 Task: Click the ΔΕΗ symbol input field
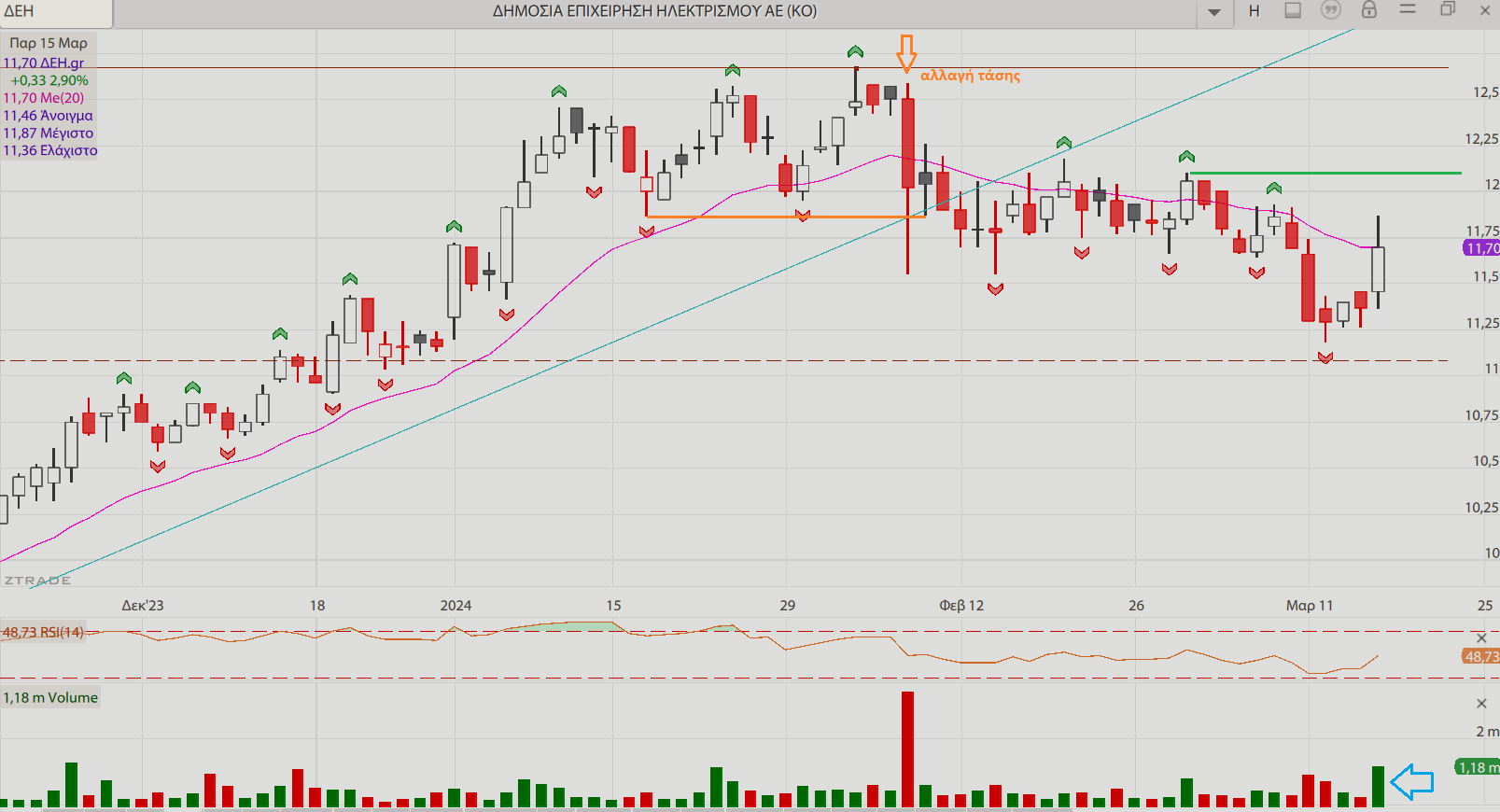pyautogui.click(x=56, y=12)
